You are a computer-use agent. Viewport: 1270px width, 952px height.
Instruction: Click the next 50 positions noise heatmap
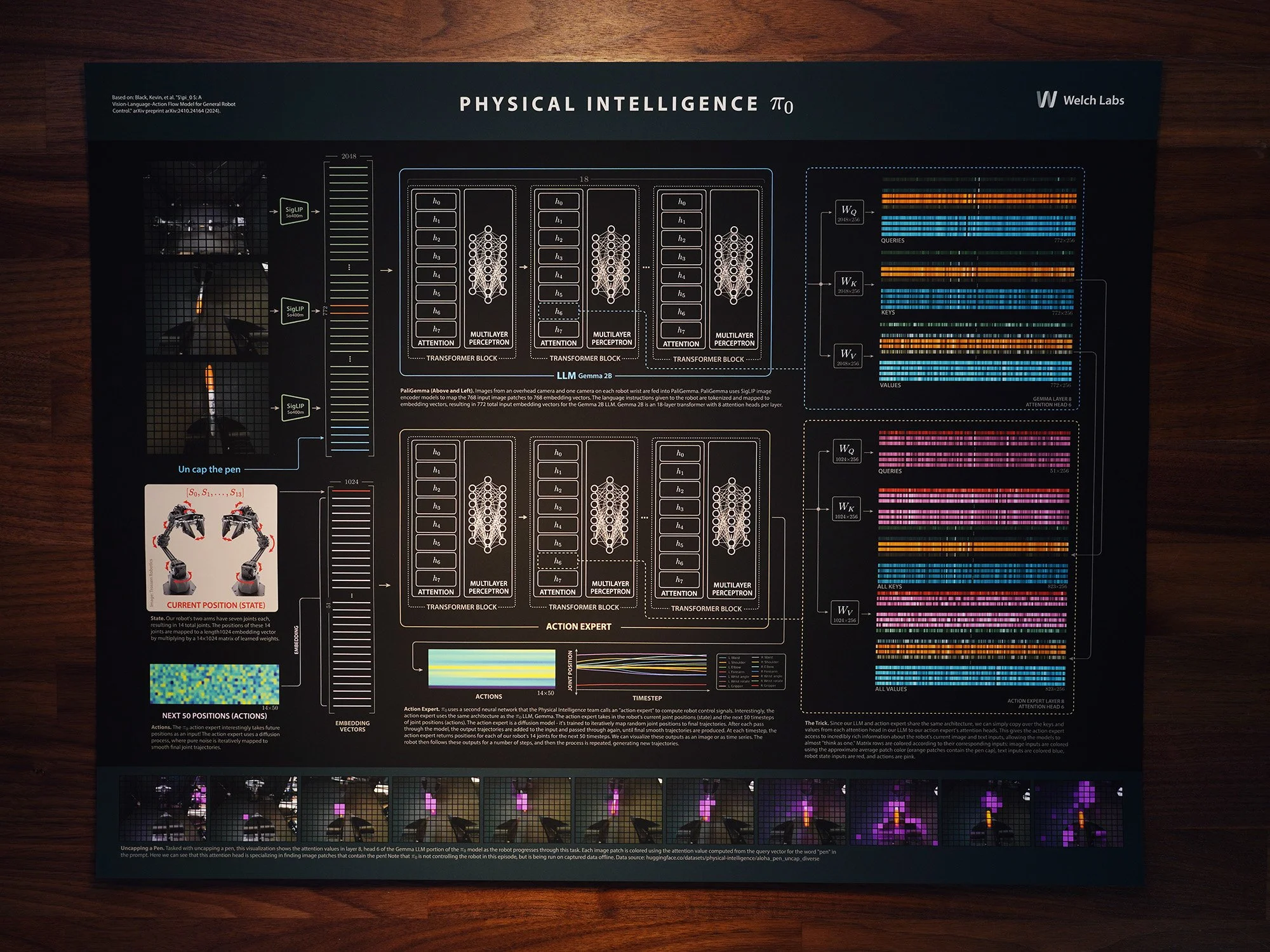click(214, 684)
